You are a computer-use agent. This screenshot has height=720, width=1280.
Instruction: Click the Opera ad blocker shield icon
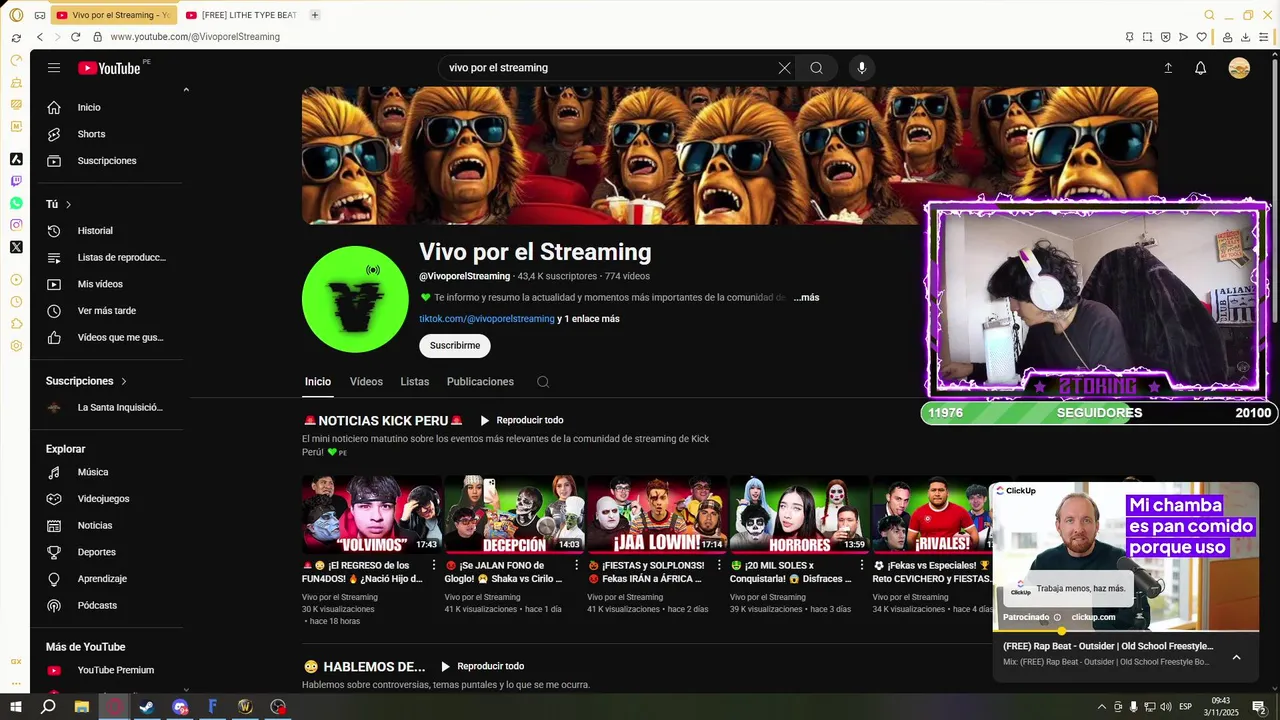point(1165,37)
